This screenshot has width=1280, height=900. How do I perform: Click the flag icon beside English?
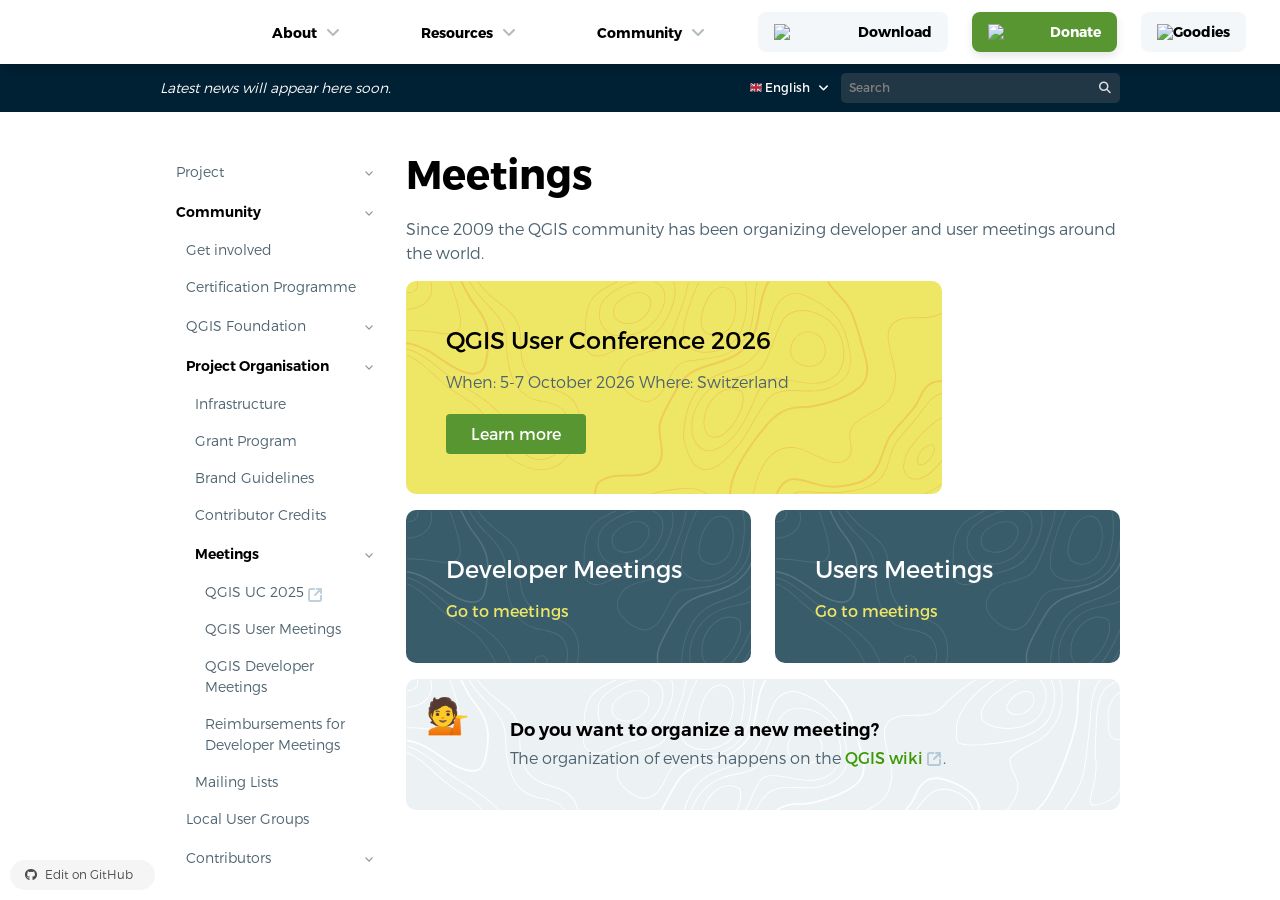(x=756, y=88)
